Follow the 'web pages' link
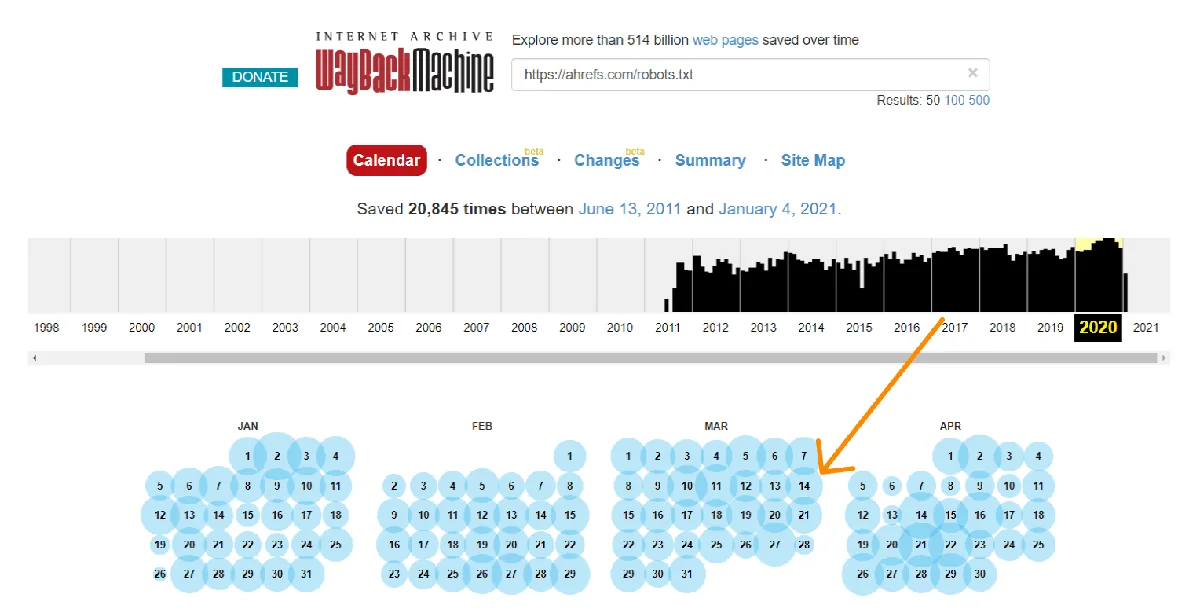 click(724, 40)
